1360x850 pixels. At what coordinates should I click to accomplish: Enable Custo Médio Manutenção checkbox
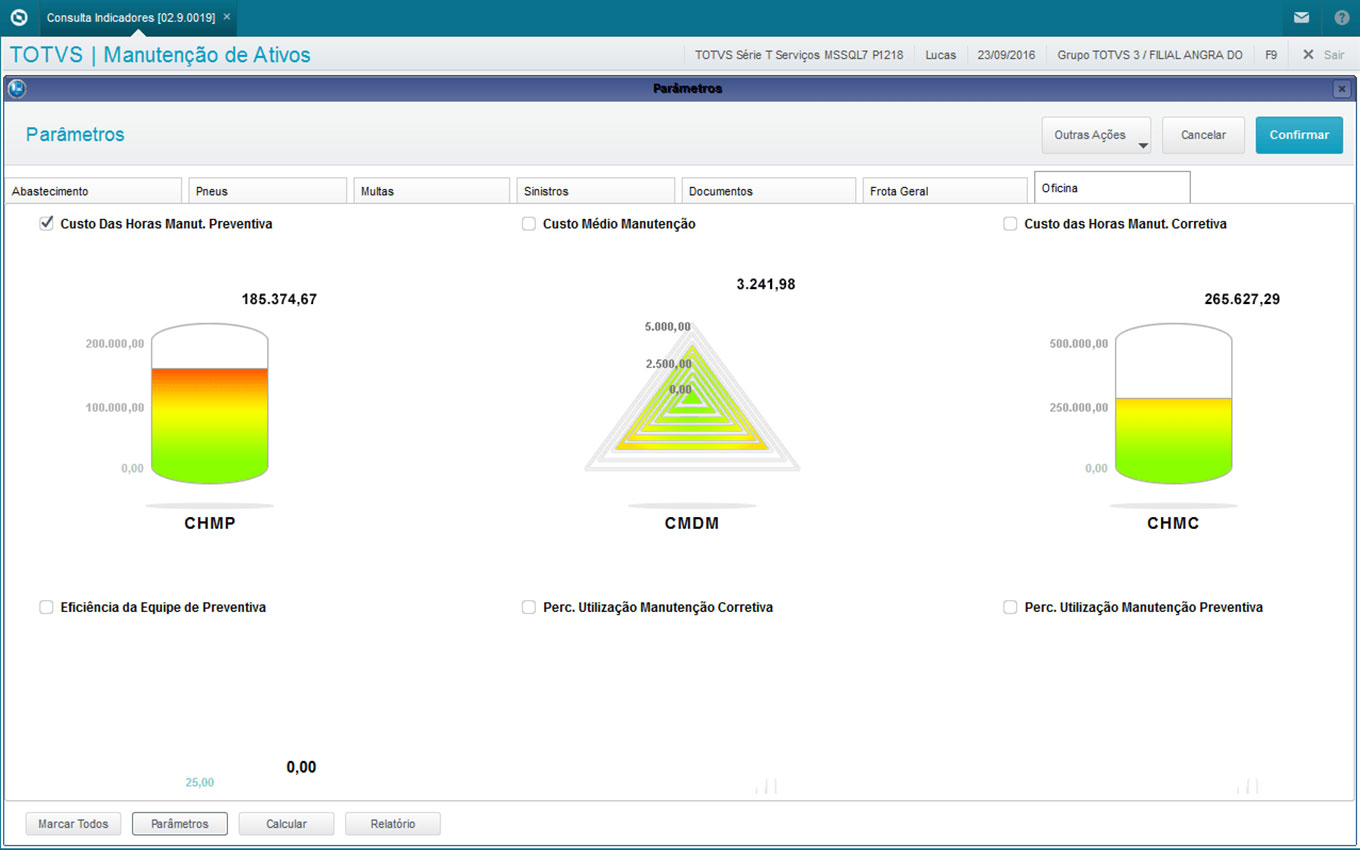point(529,224)
